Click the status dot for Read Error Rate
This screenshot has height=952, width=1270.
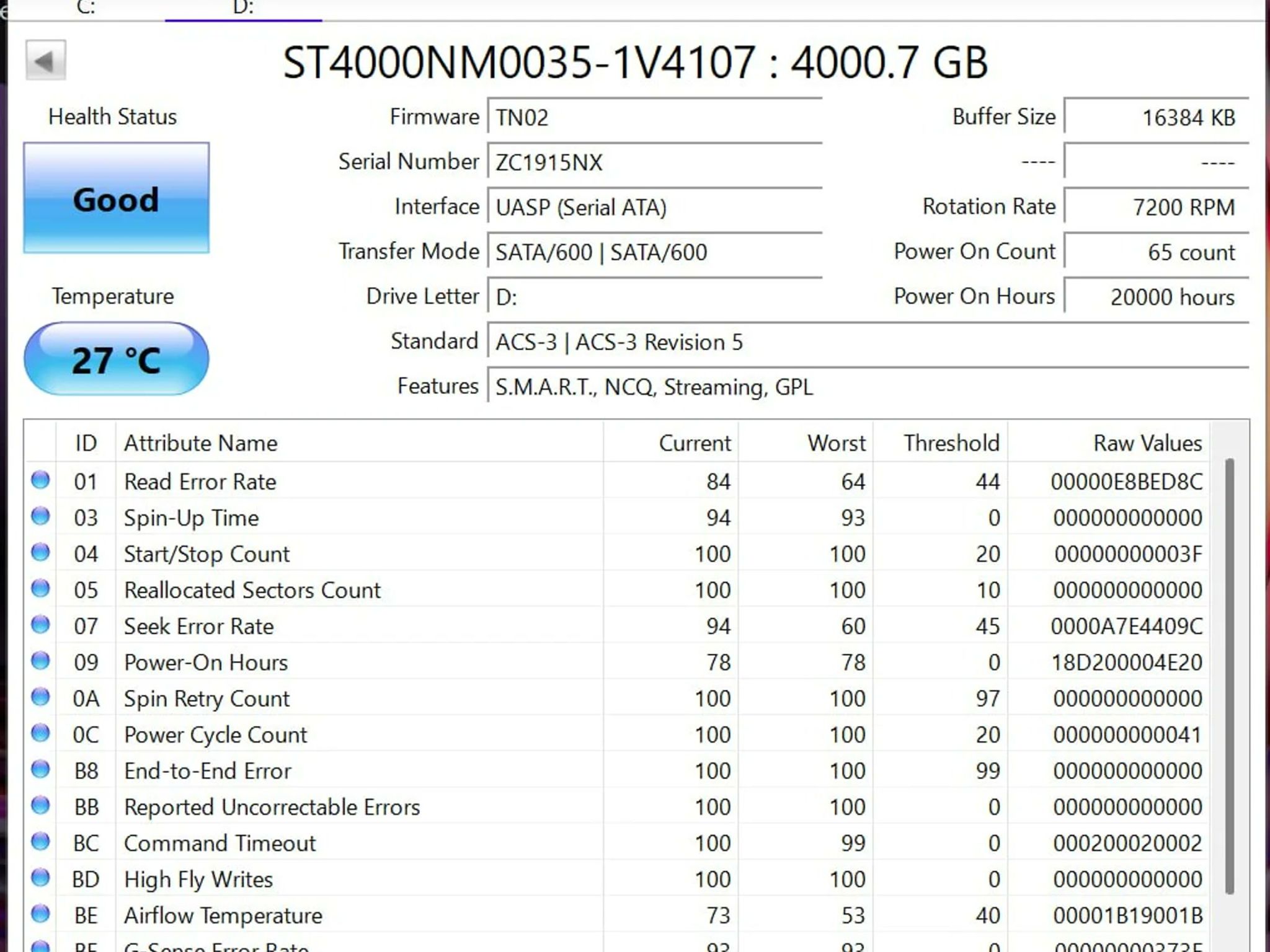[x=40, y=480]
